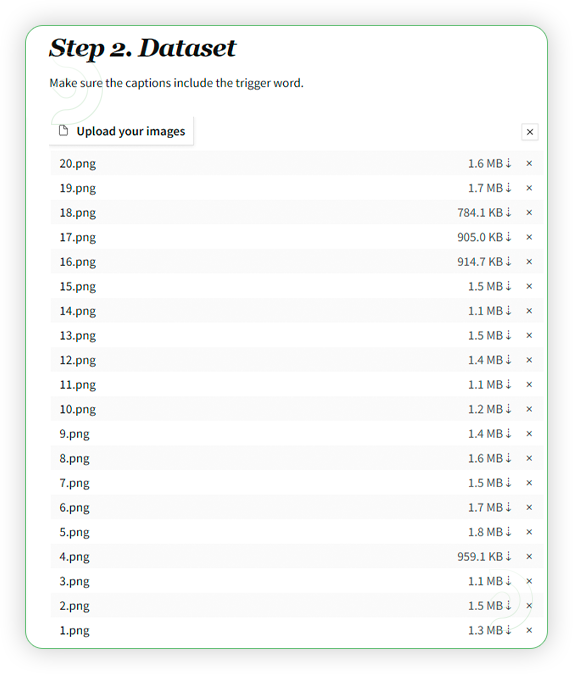
Task: Remove 20.png from the list
Action: click(529, 163)
